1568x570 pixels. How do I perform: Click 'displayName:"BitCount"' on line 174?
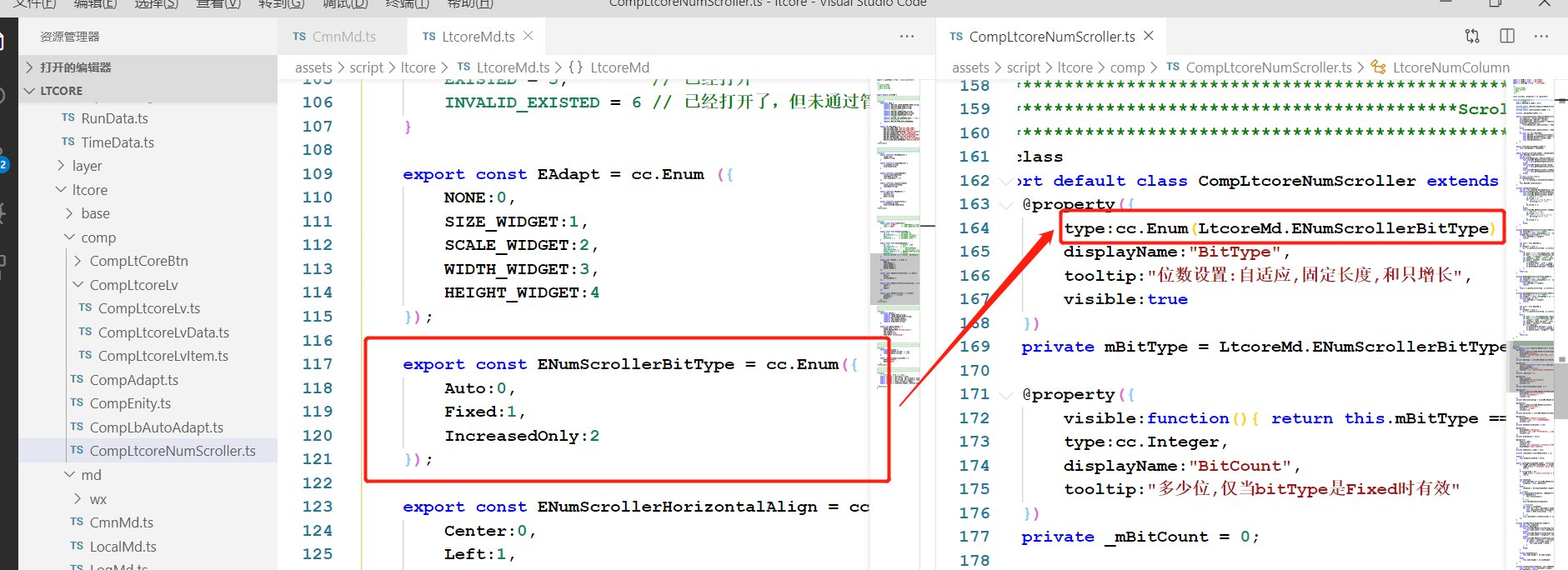(1182, 466)
